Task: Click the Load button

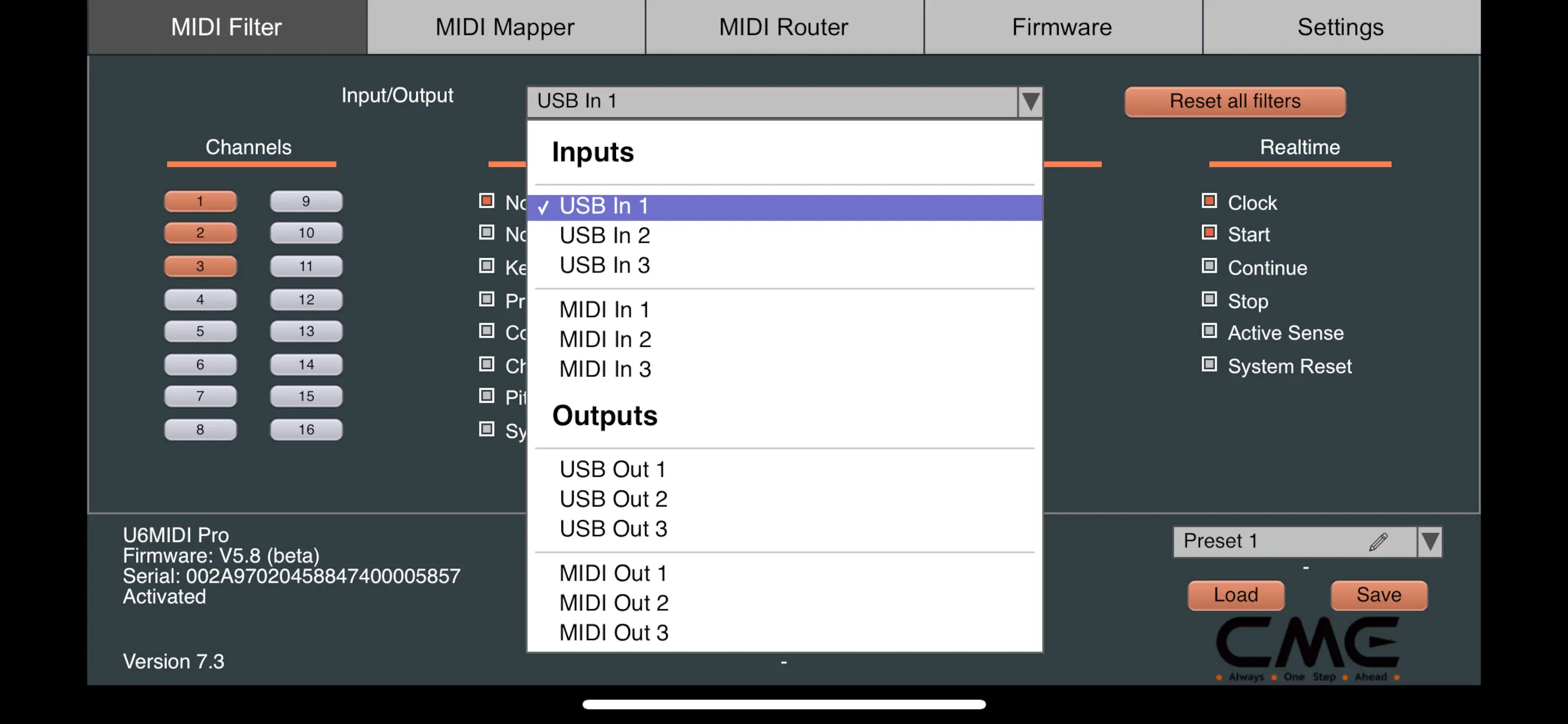Action: pos(1235,595)
